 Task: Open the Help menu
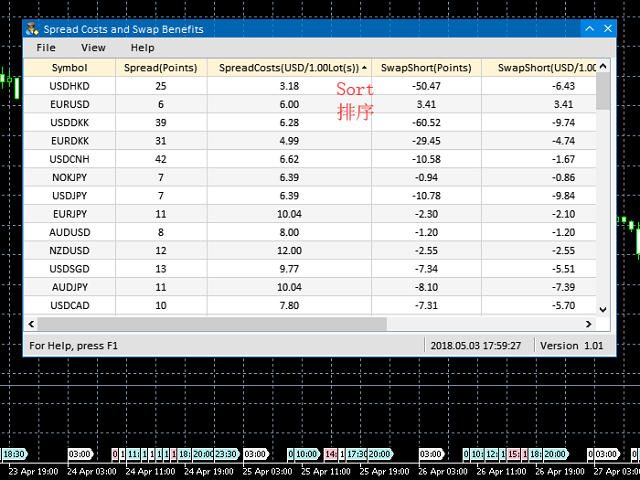pyautogui.click(x=143, y=47)
